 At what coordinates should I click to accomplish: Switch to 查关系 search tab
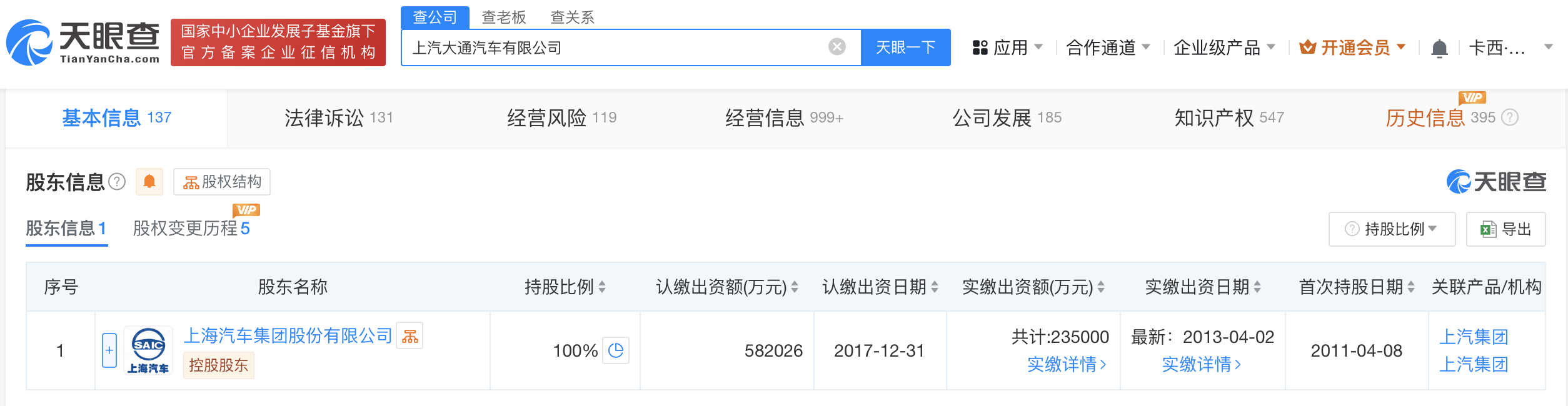572,17
